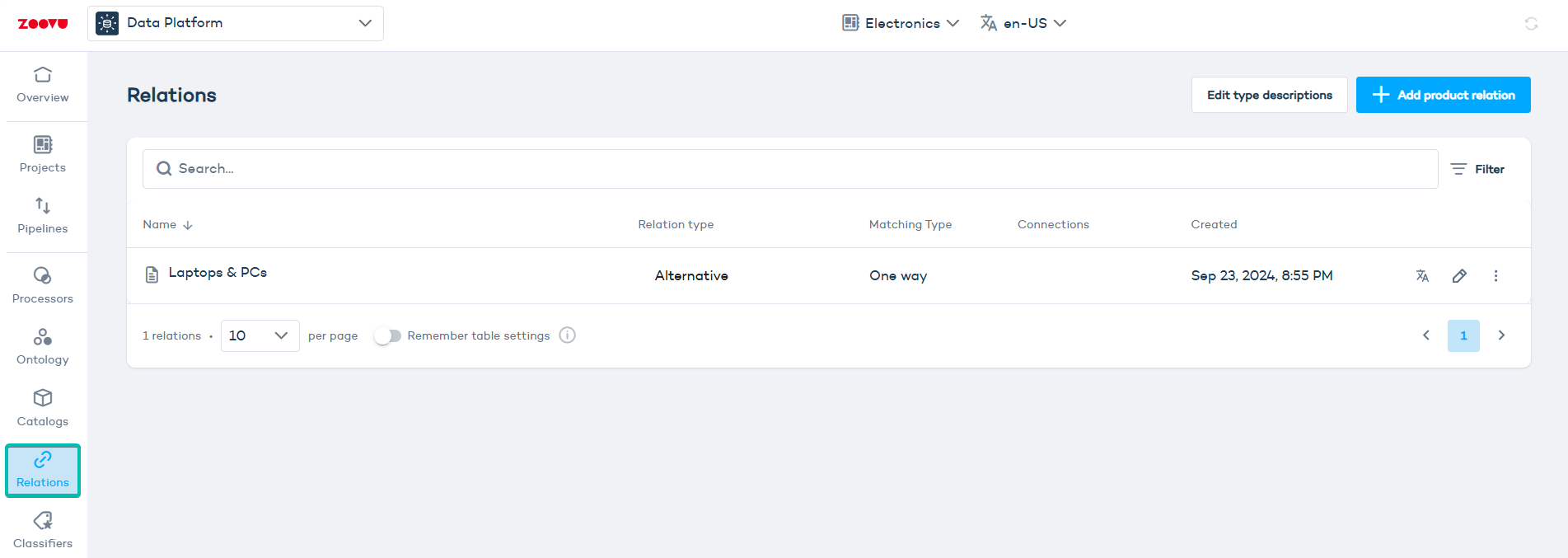Viewport: 1568px width, 558px height.
Task: Click Add product relation button
Action: pyautogui.click(x=1444, y=95)
